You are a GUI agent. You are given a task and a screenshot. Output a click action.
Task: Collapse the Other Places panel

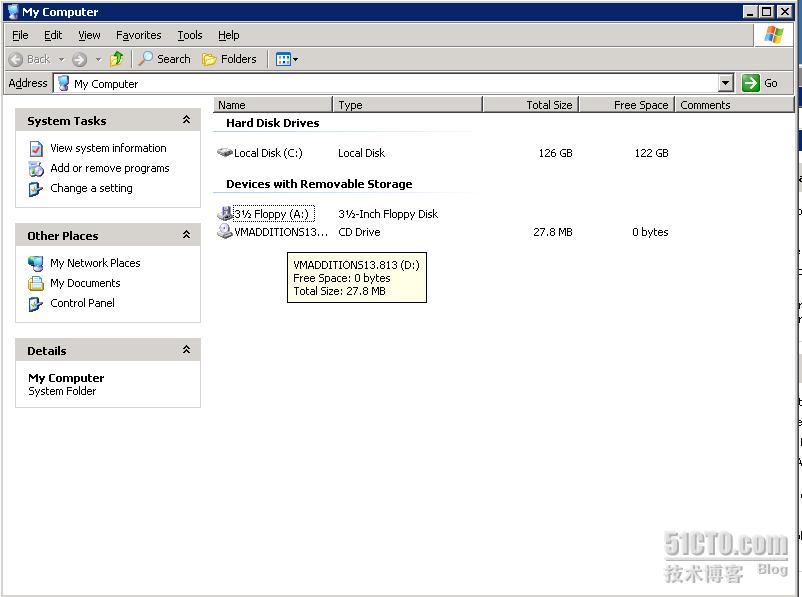[x=186, y=235]
